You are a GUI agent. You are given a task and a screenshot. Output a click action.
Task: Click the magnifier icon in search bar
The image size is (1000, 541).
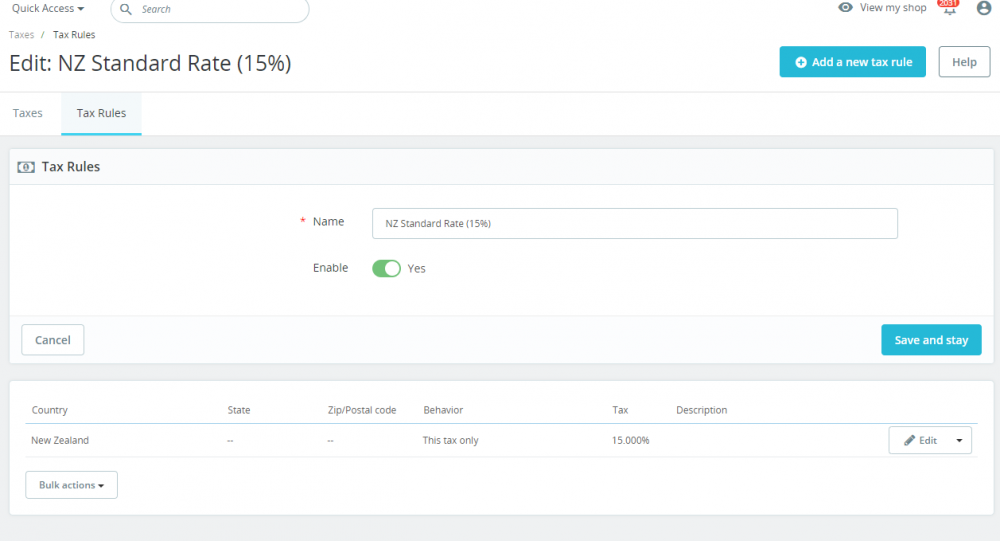pyautogui.click(x=126, y=9)
